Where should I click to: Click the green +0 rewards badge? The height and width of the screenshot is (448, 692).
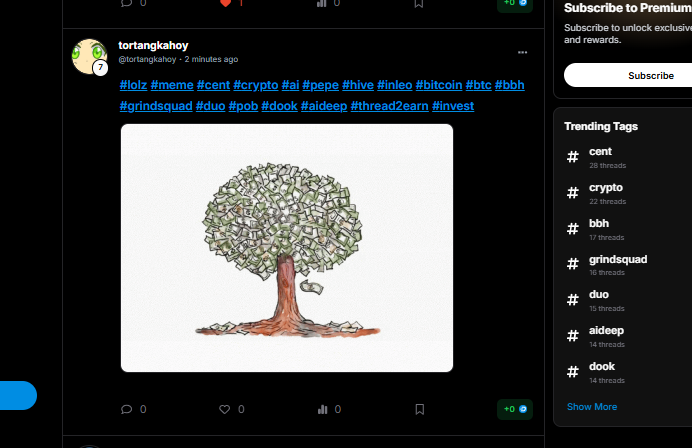[x=515, y=409]
